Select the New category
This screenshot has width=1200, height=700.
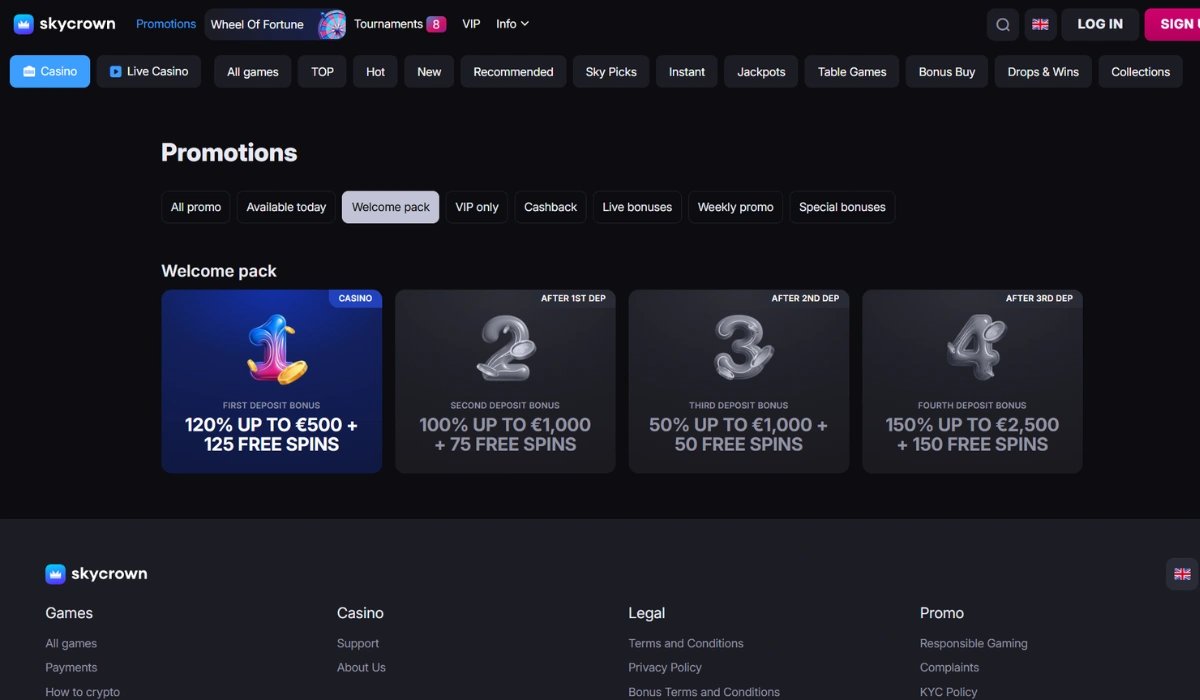429,72
